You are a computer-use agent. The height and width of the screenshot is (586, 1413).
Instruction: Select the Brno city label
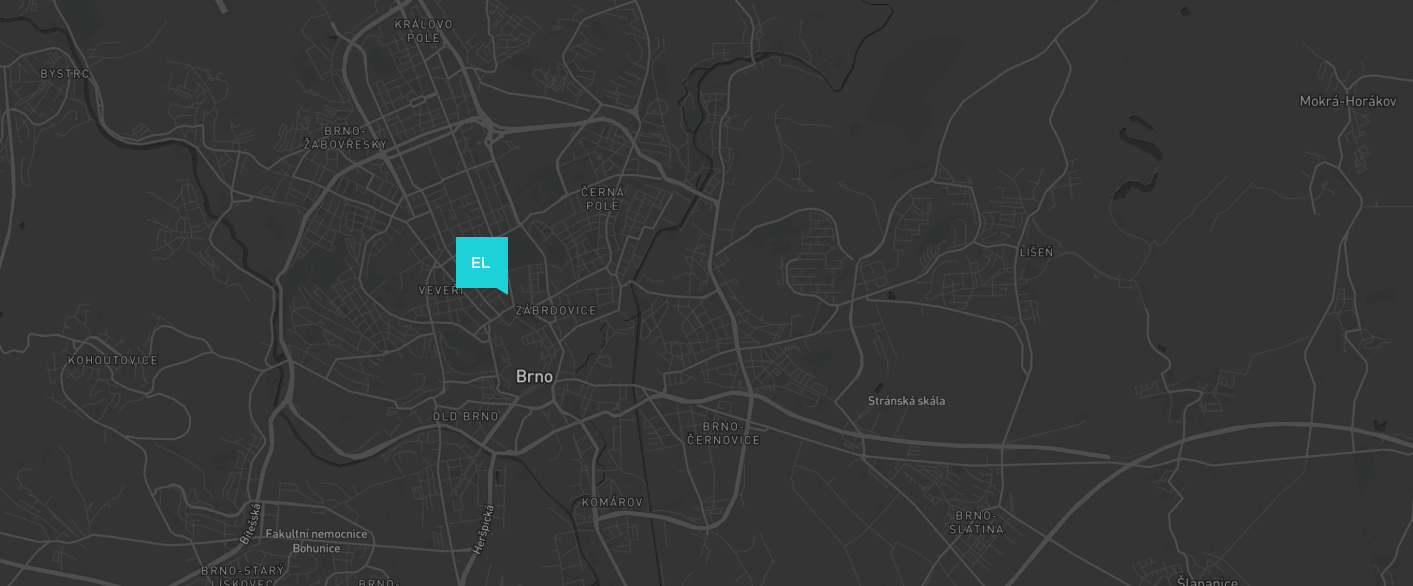(534, 377)
